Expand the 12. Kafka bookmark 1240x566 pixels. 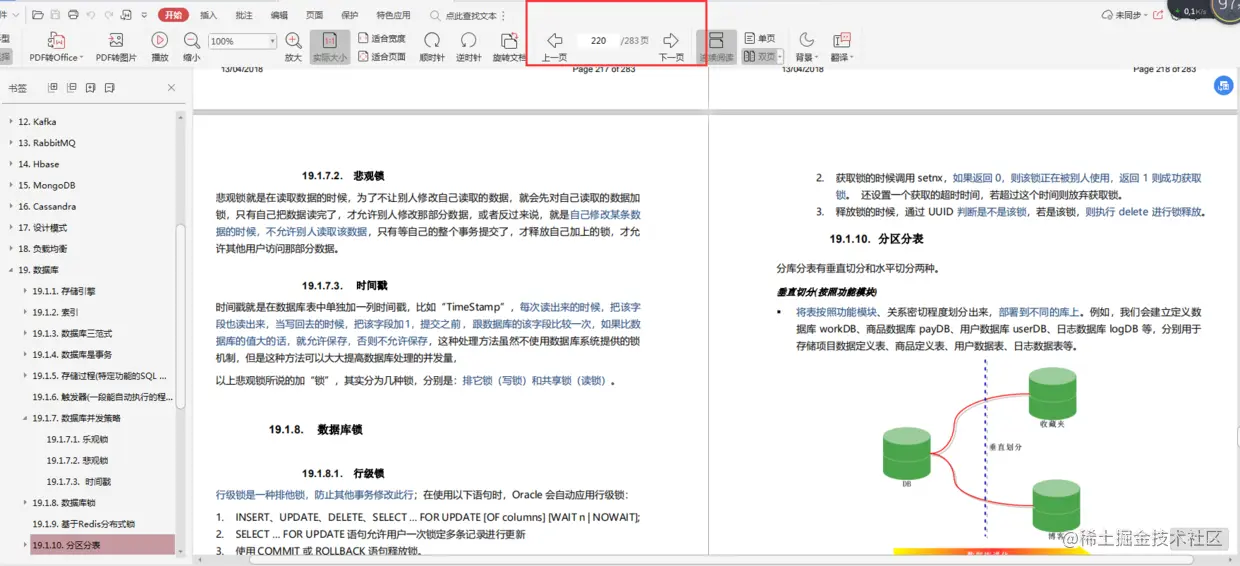pos(11,122)
